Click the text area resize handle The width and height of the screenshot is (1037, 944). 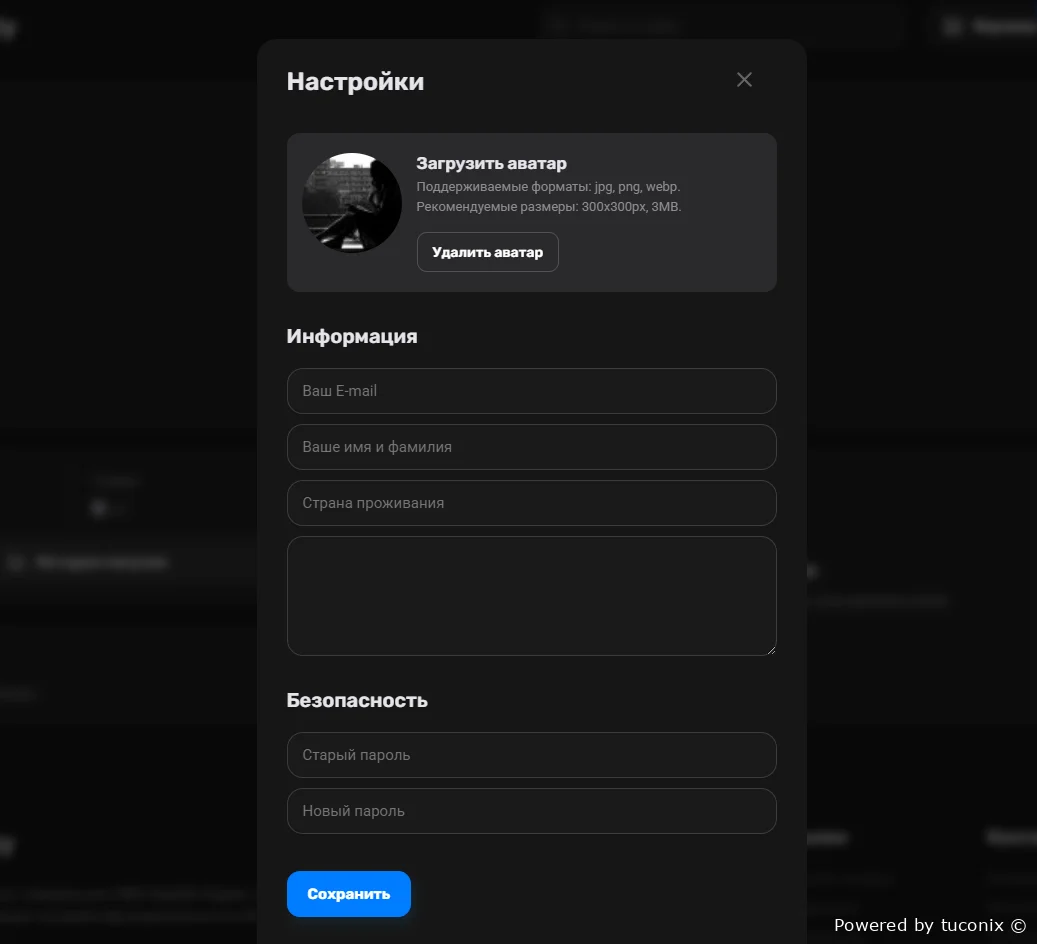tap(770, 649)
